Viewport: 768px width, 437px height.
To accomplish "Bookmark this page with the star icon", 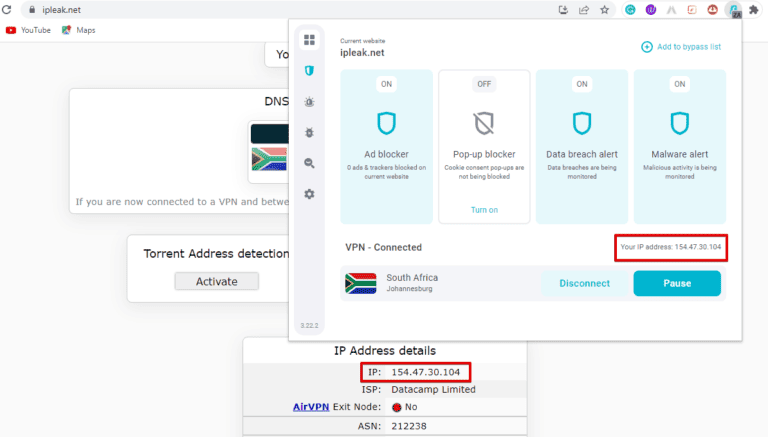I will (604, 9).
